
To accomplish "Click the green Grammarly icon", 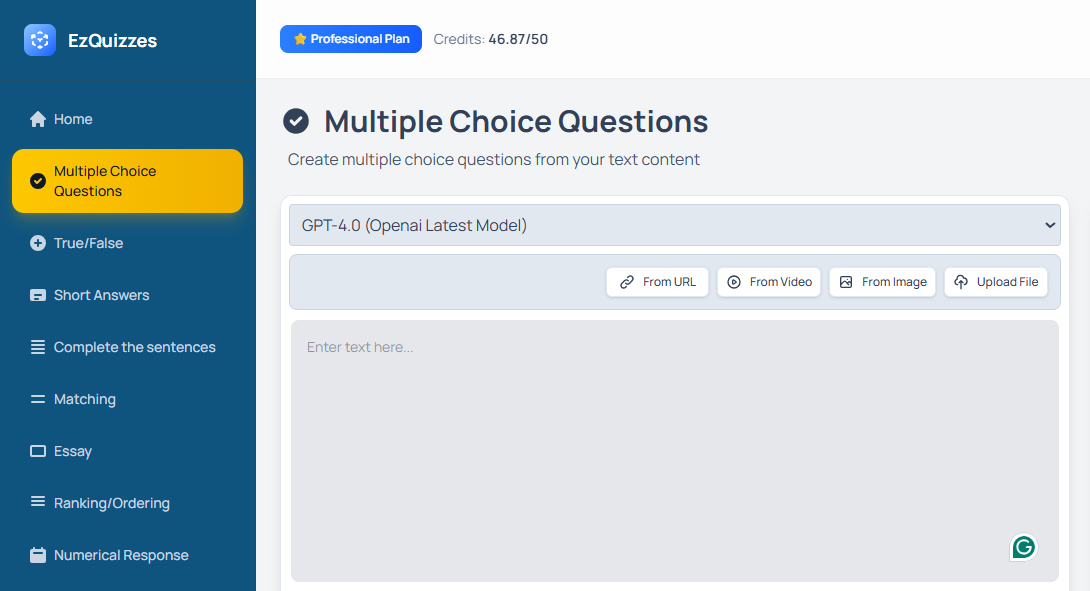I will [x=1023, y=547].
